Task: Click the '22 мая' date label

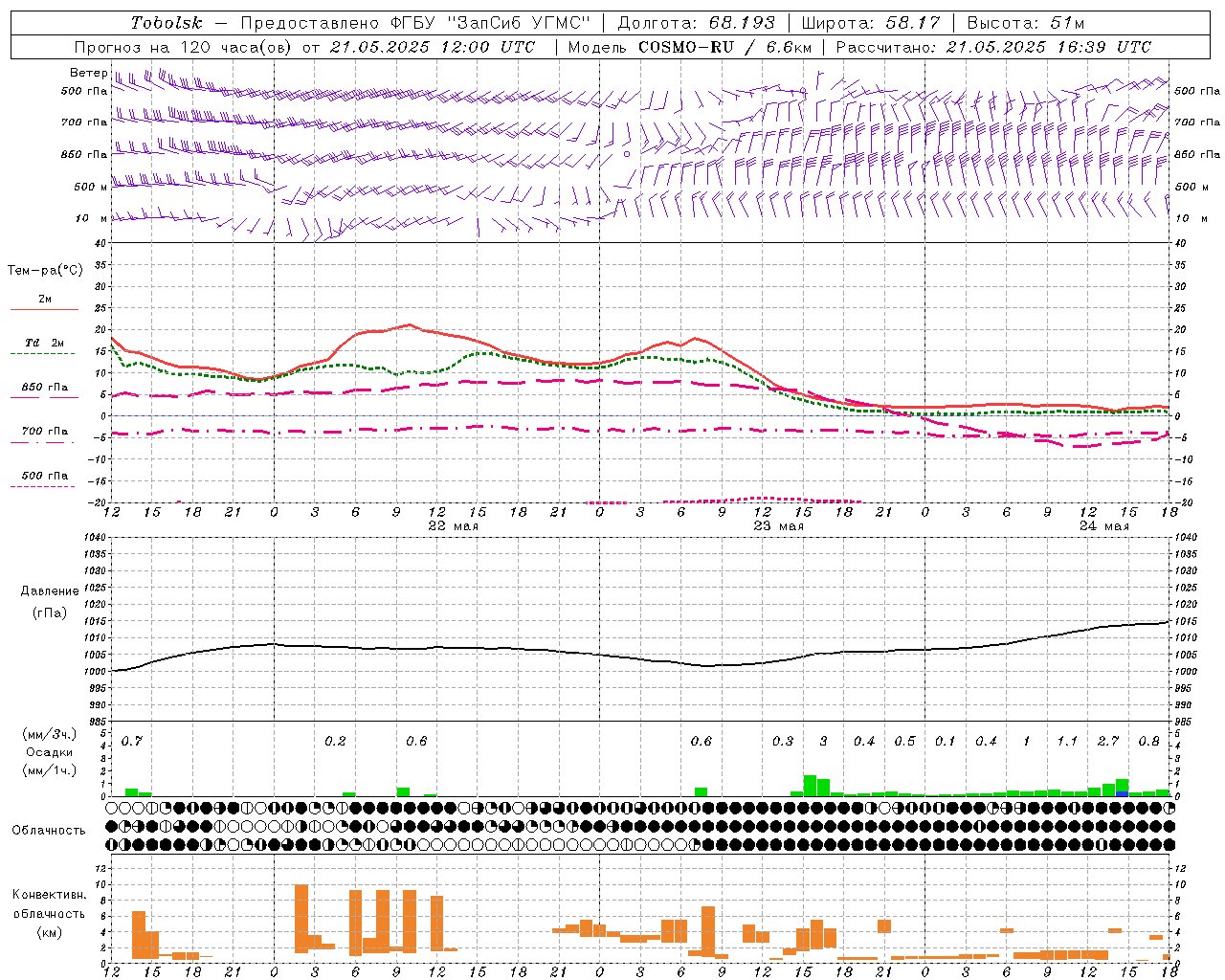Action: point(454,526)
